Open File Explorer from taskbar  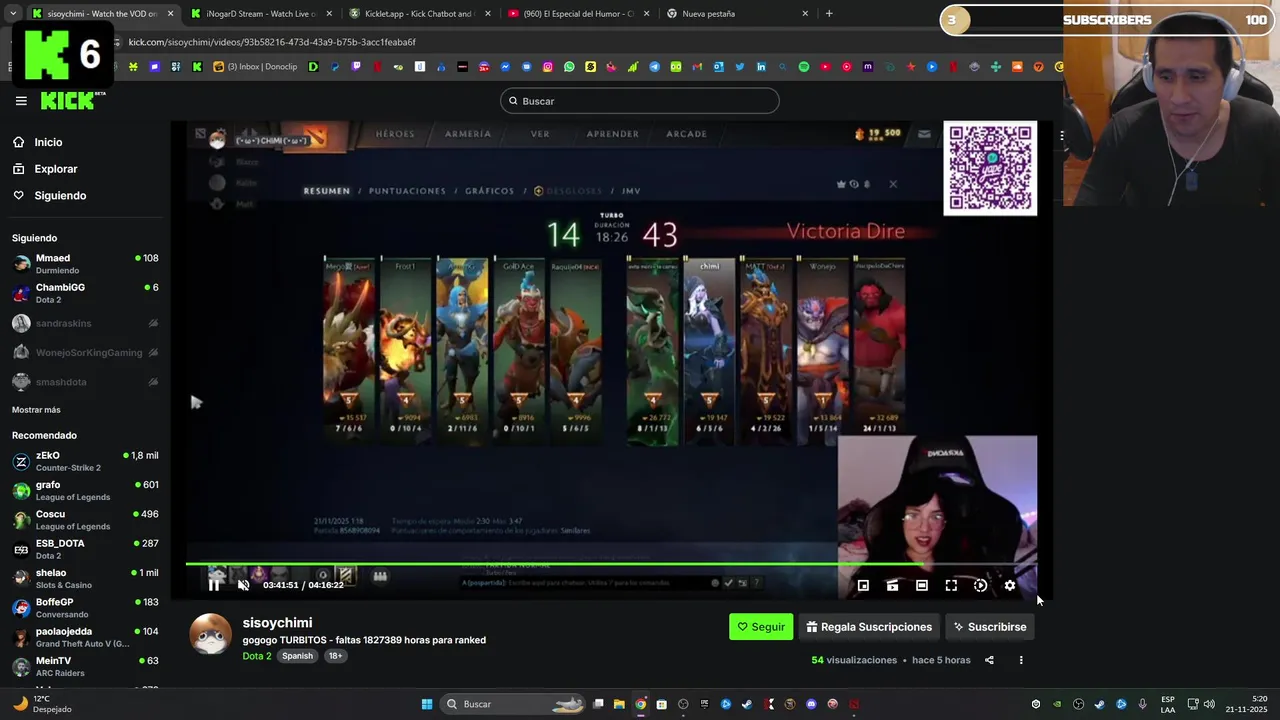619,704
